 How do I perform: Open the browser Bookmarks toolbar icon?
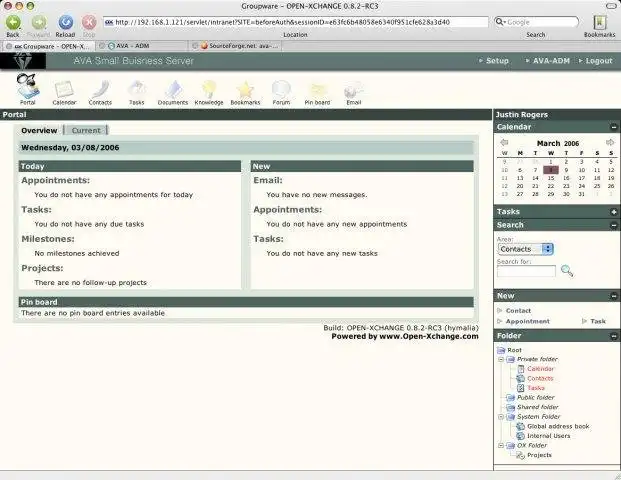pos(600,23)
